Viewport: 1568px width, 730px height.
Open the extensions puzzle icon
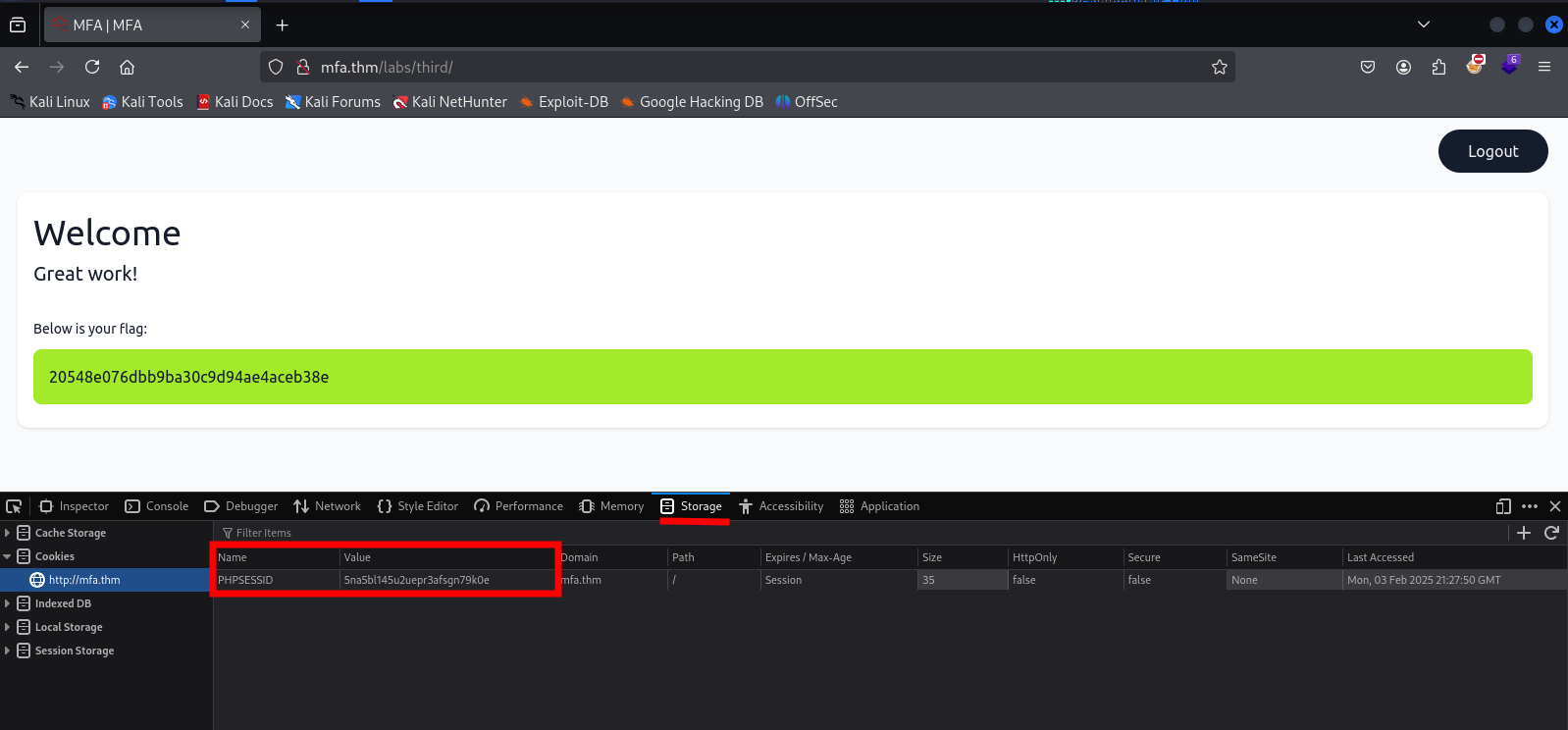(1438, 67)
